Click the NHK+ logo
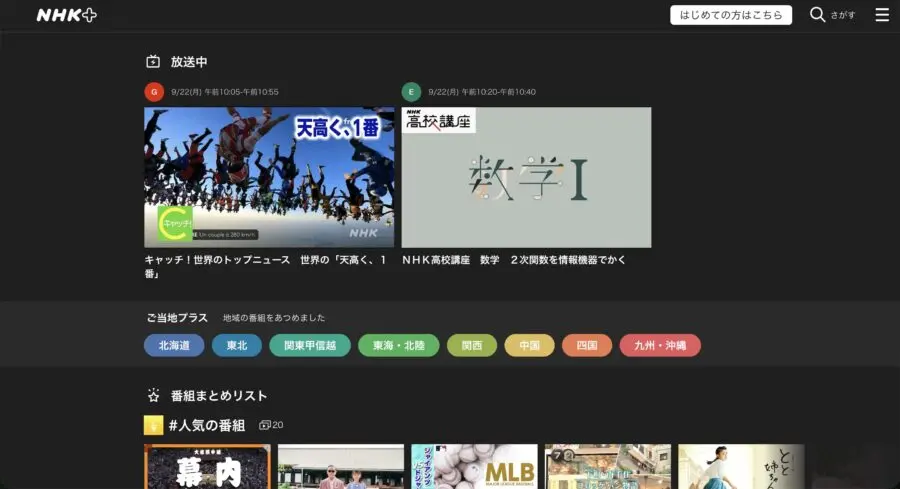 click(66, 15)
